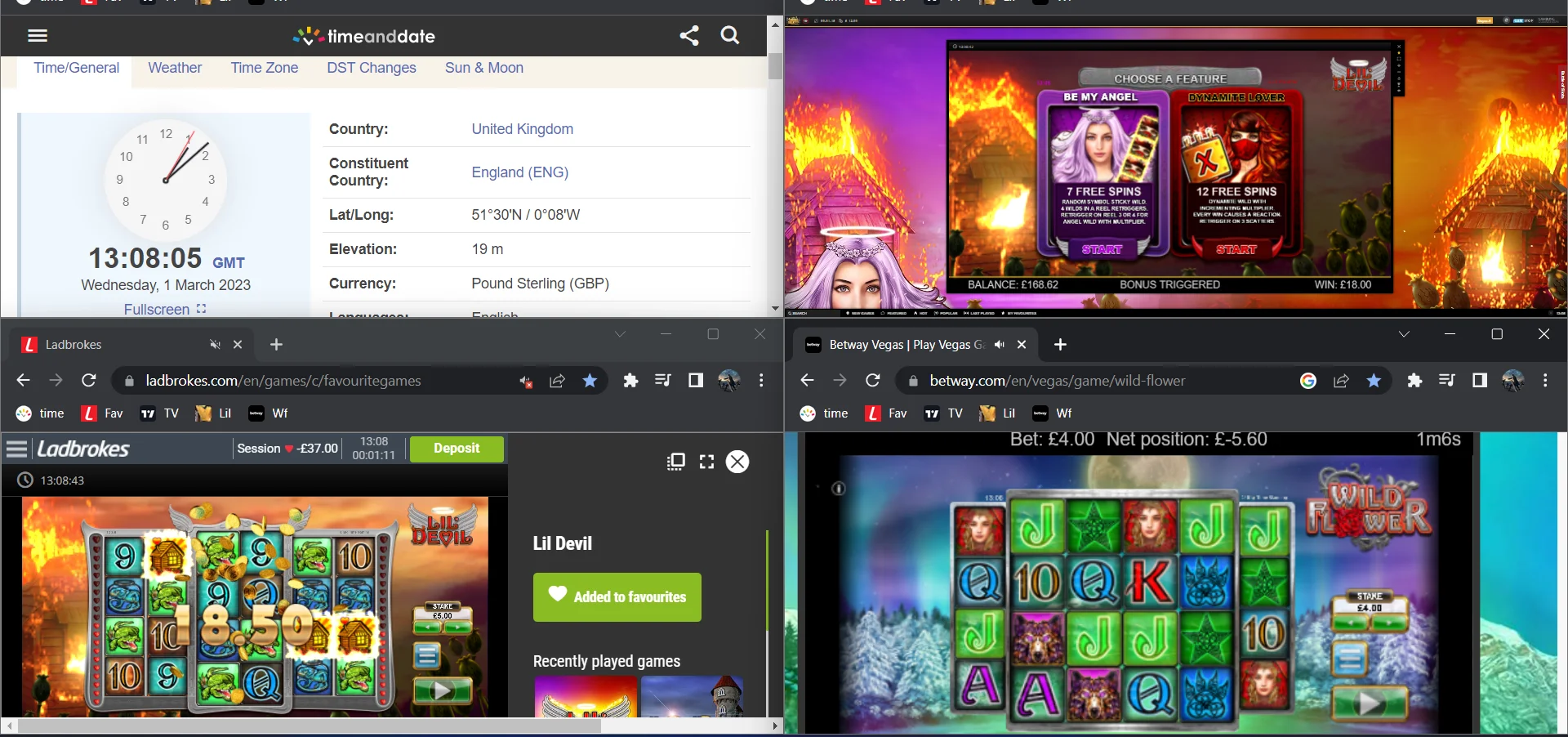This screenshot has height=737, width=1568.
Task: Toggle bookmark star in Ladbrokes window
Action: [x=590, y=381]
